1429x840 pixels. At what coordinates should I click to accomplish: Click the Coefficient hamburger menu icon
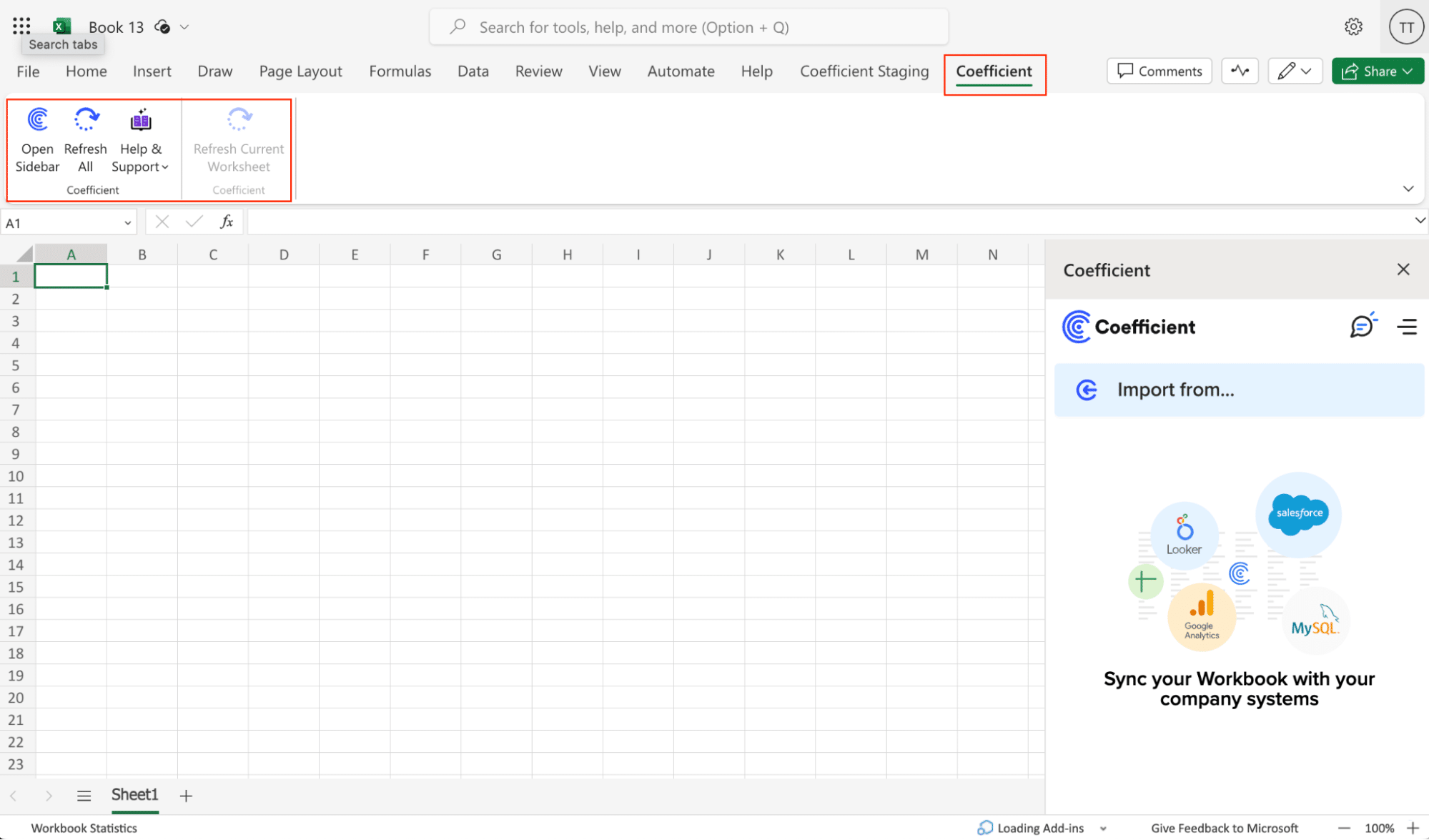[1408, 326]
